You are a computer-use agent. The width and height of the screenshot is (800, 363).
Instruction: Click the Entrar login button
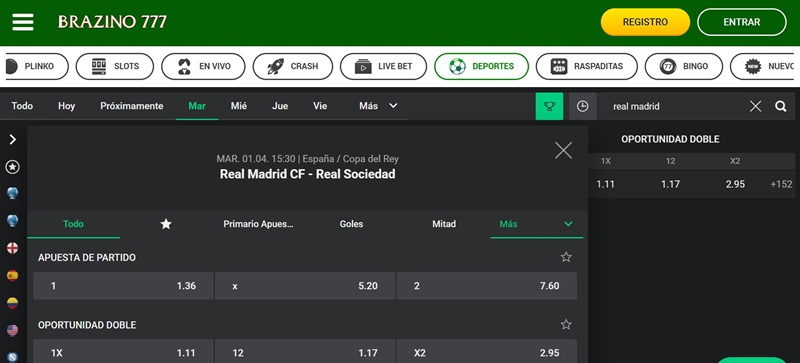point(742,22)
